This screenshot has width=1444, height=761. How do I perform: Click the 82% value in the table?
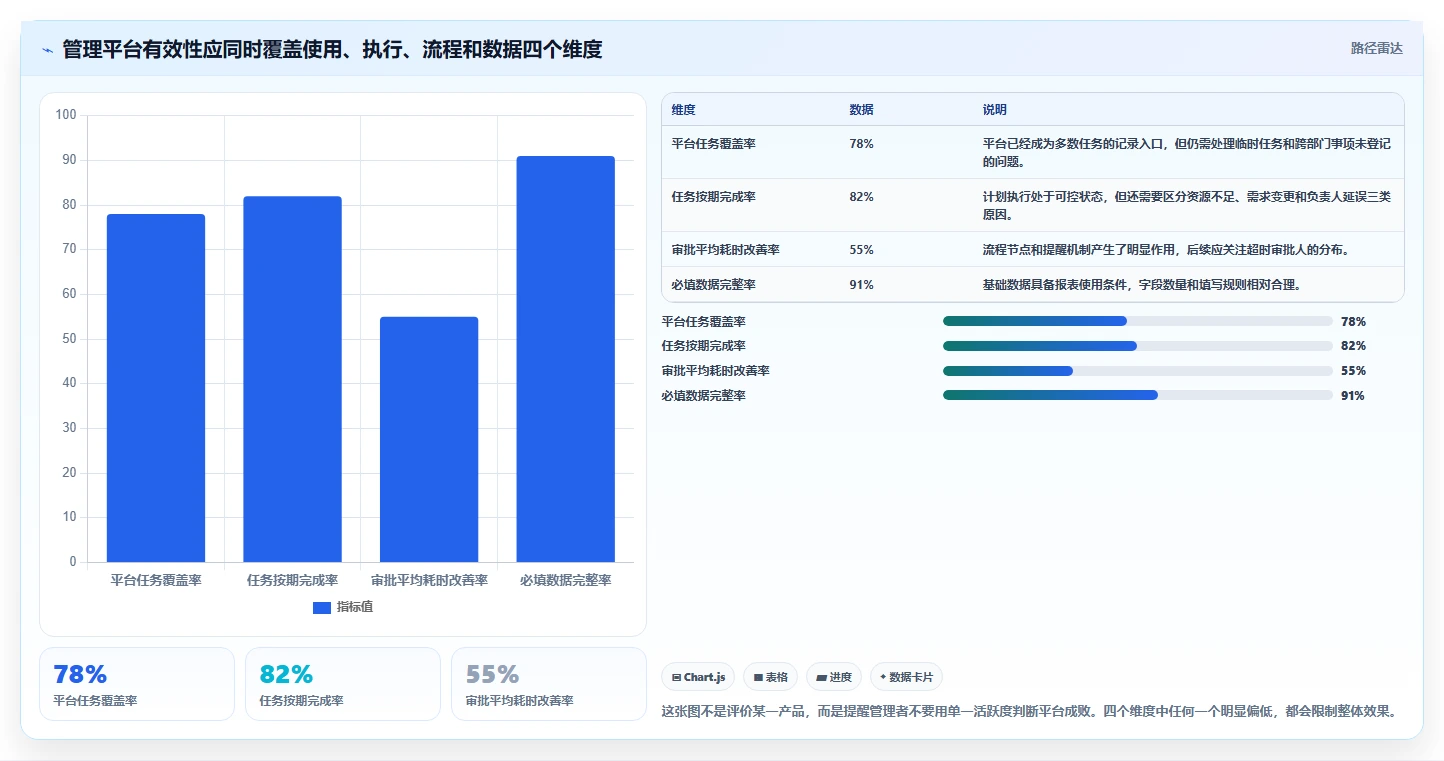(x=861, y=197)
